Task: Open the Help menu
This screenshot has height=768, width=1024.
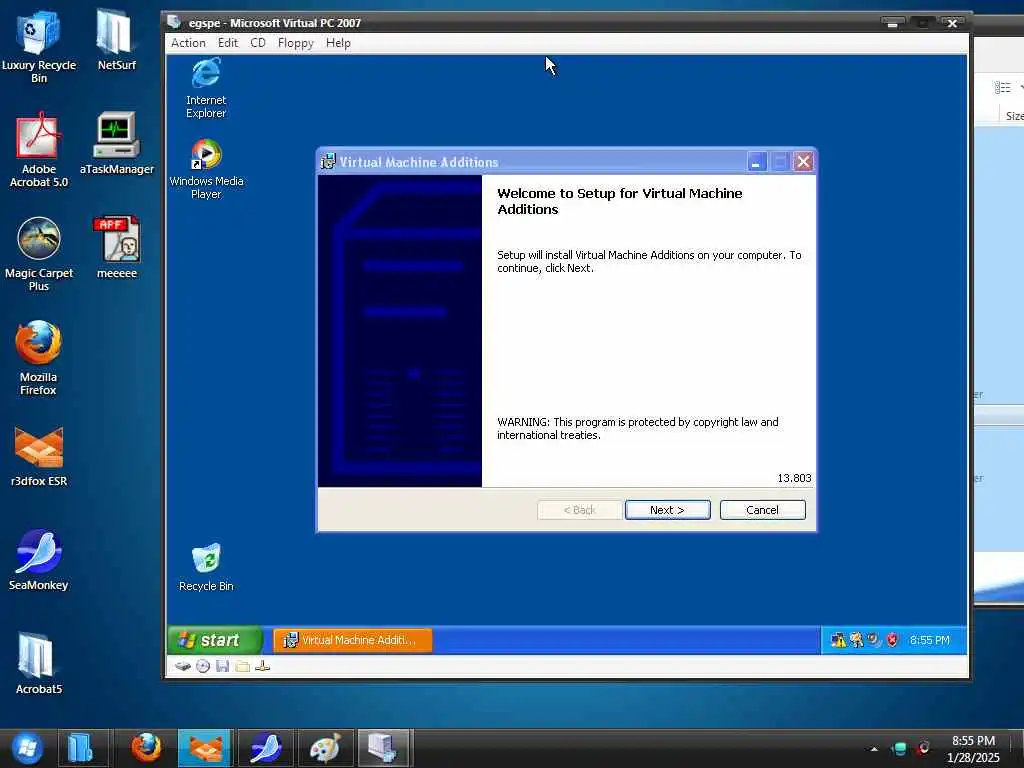Action: (338, 43)
